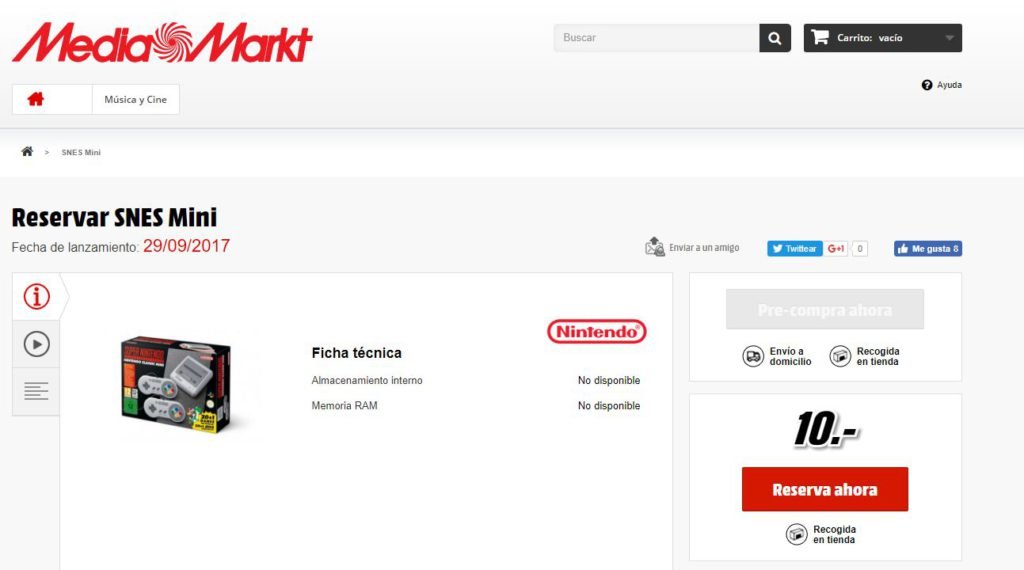Click the shopping cart icon

coord(820,37)
